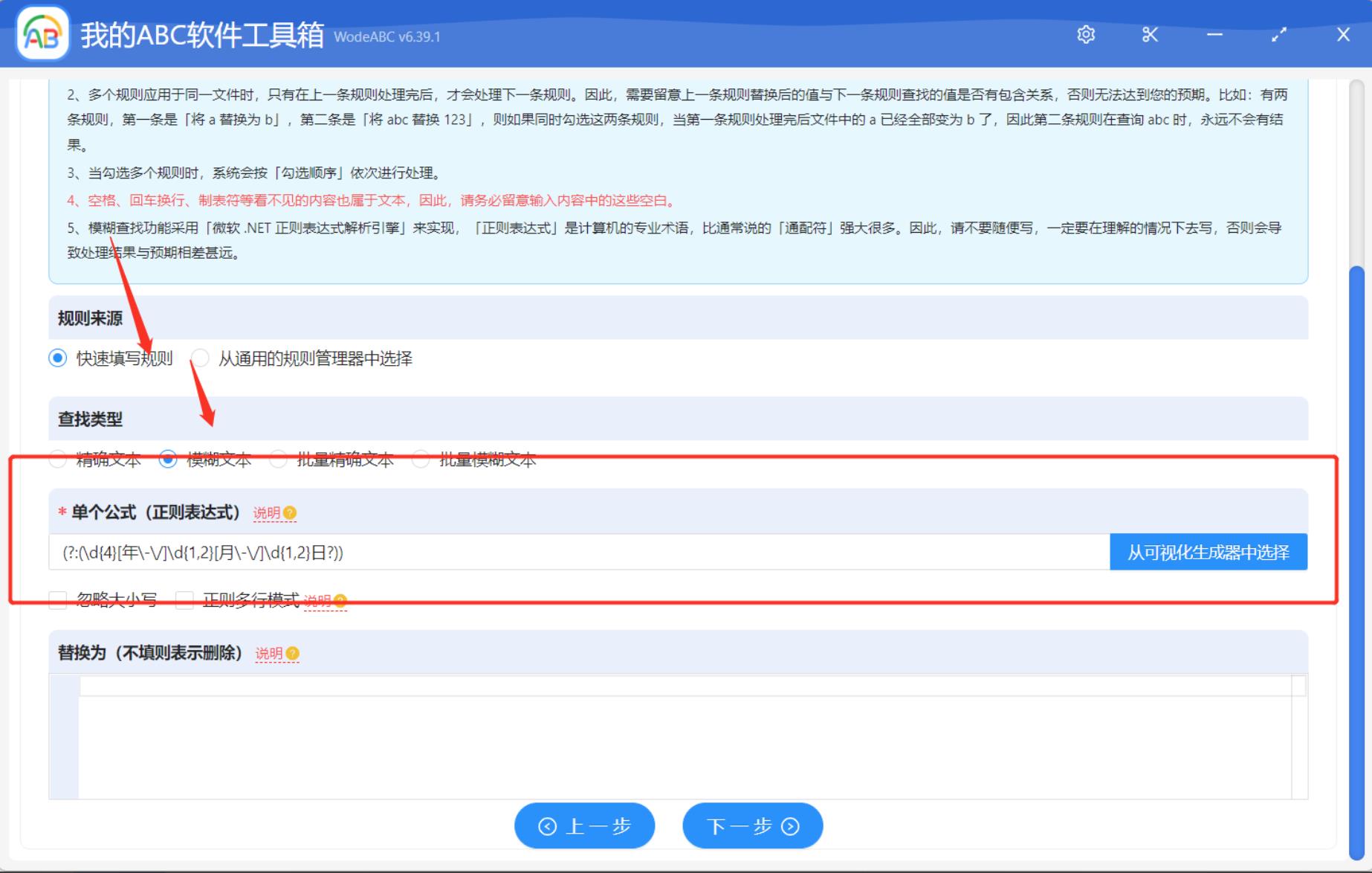
Task: Open the question icon beside 替换为 说明
Action: tap(293, 653)
